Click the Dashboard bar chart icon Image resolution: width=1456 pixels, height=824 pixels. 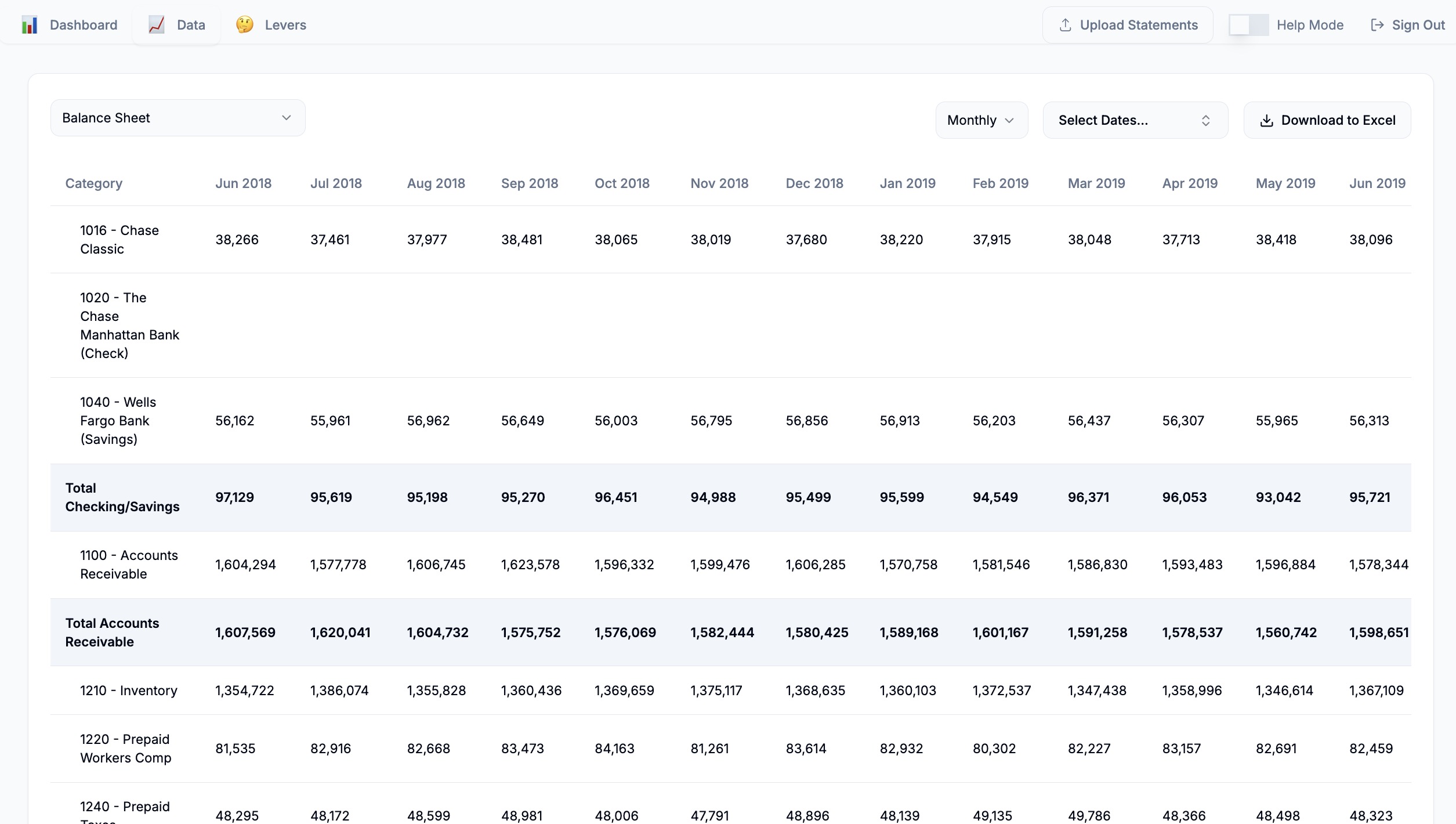pyautogui.click(x=29, y=25)
